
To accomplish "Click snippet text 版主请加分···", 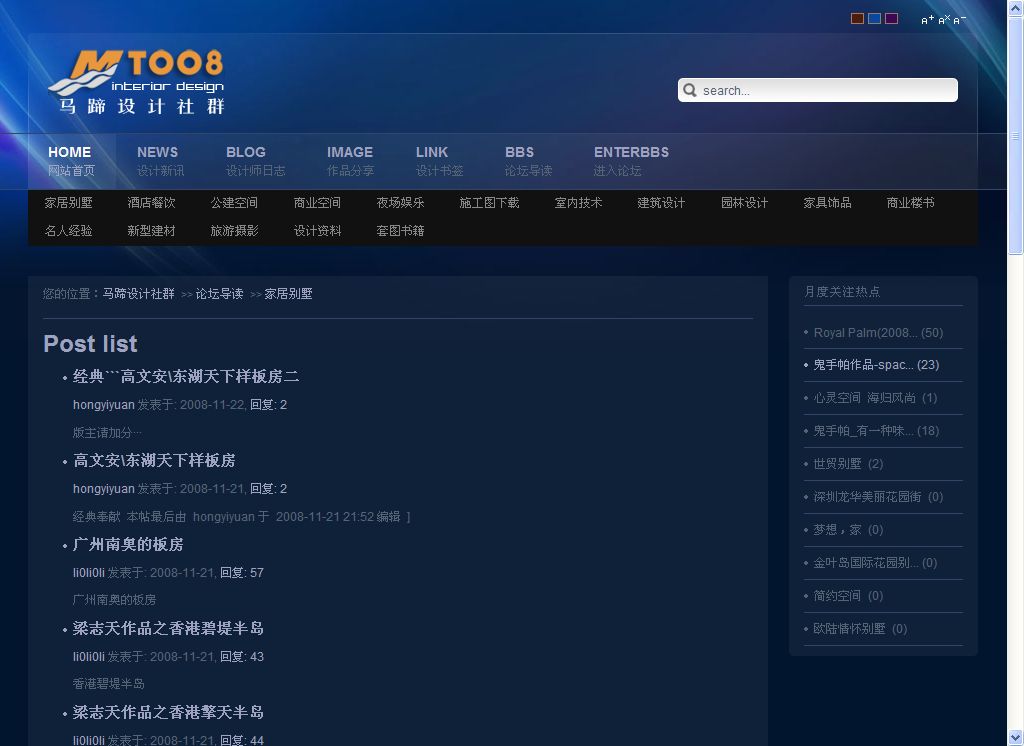I will [107, 433].
